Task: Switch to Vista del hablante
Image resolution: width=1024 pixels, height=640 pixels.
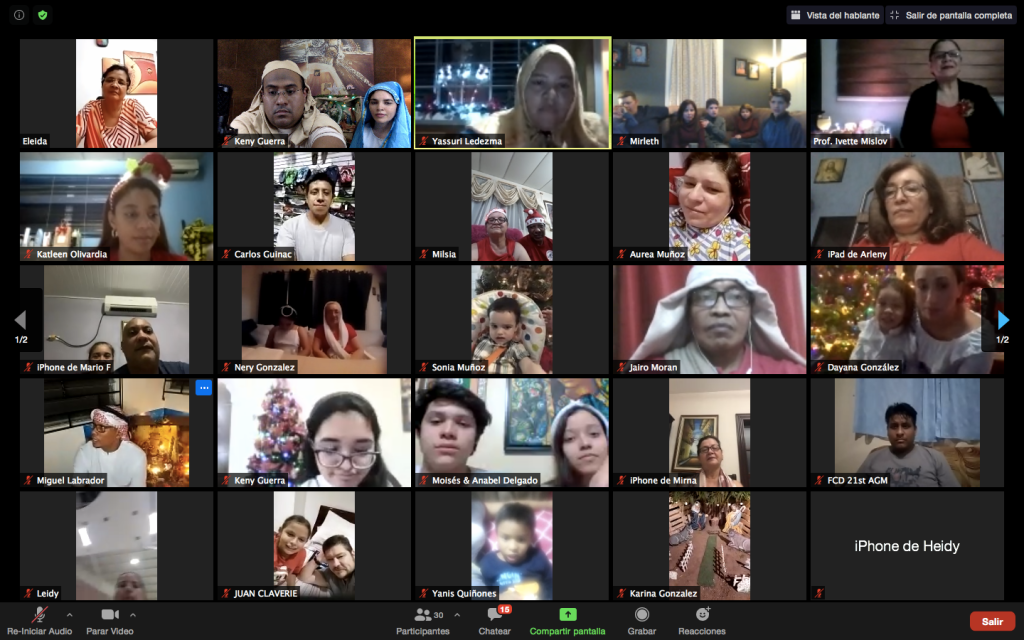Action: (x=834, y=15)
